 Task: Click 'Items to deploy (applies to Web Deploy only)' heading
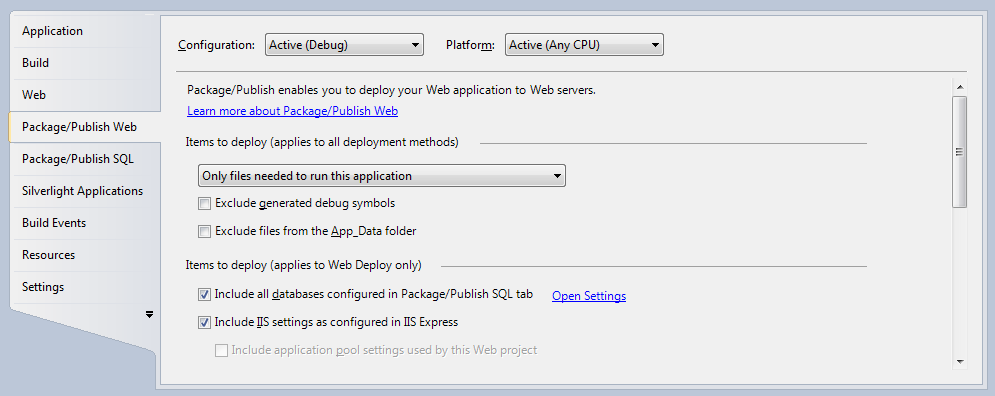(304, 265)
